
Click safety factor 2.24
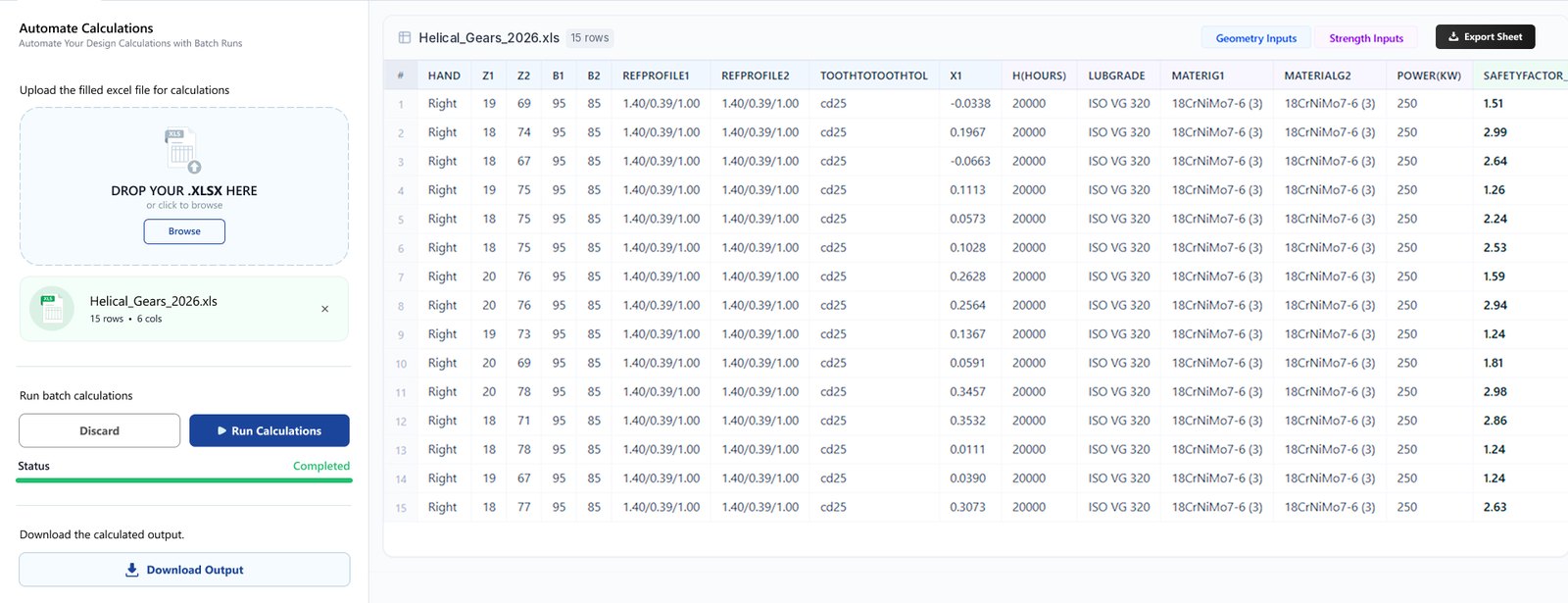pos(1494,219)
